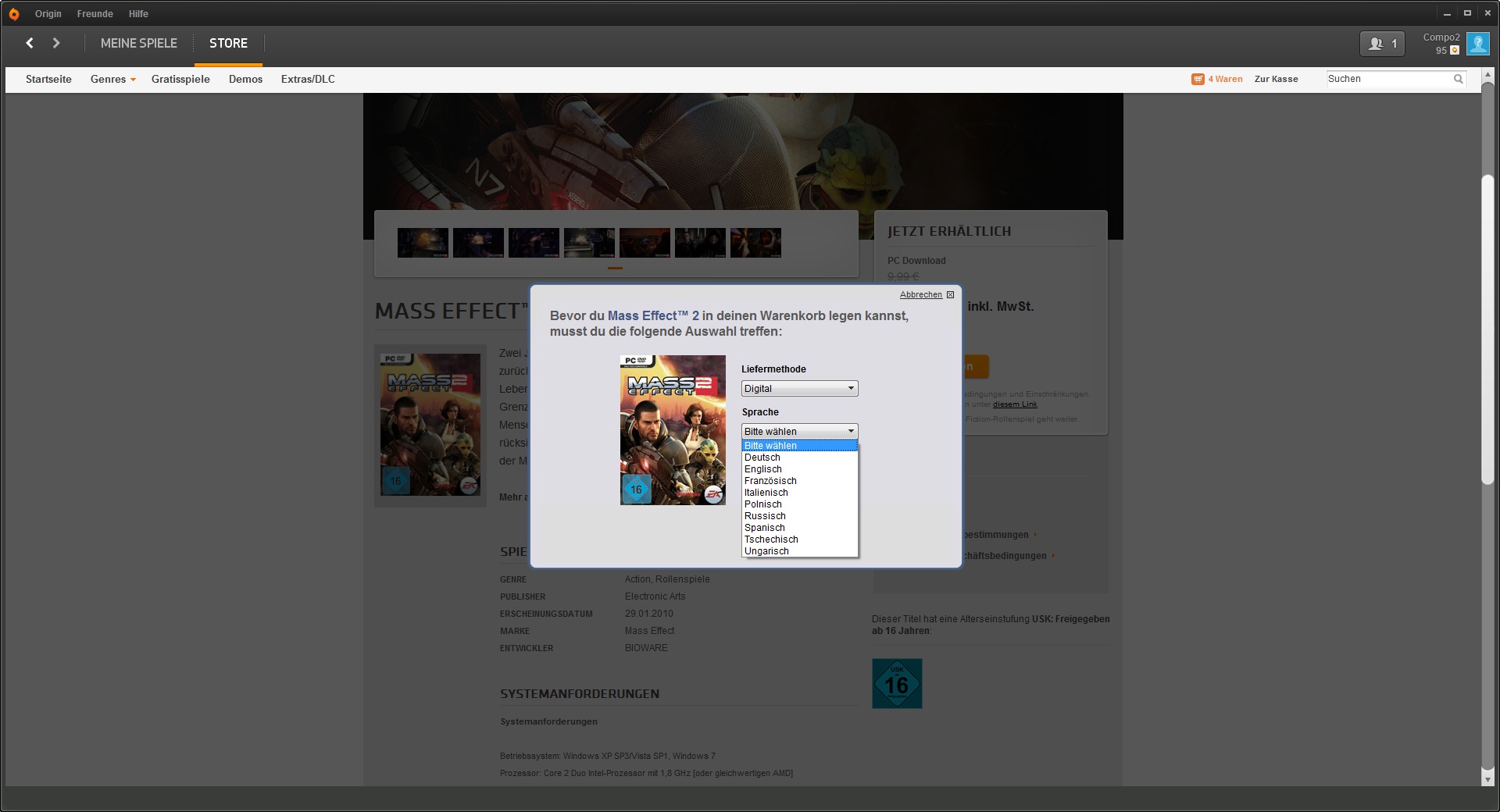Expand the Genres dropdown

tap(113, 79)
